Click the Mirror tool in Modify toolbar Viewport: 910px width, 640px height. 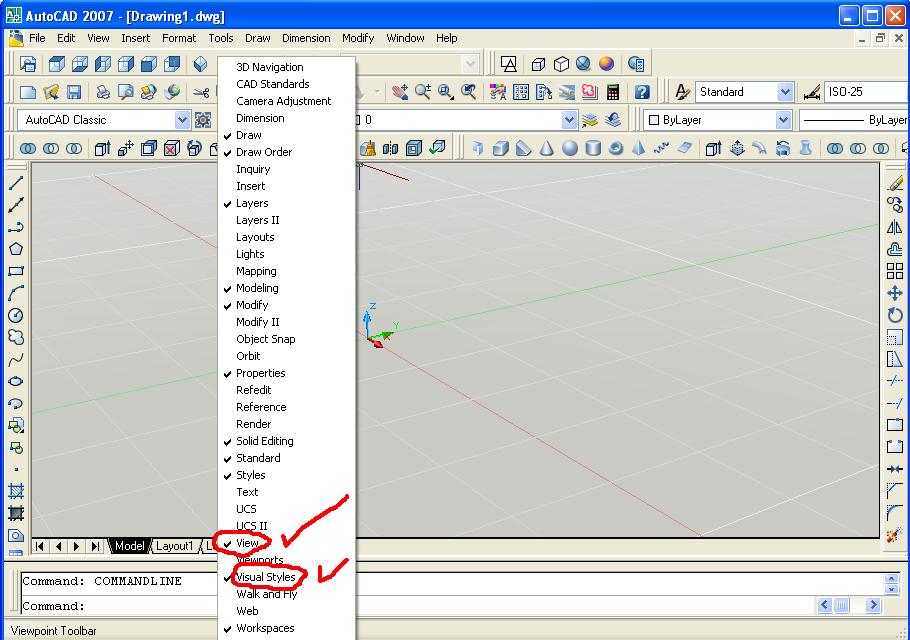pyautogui.click(x=895, y=227)
